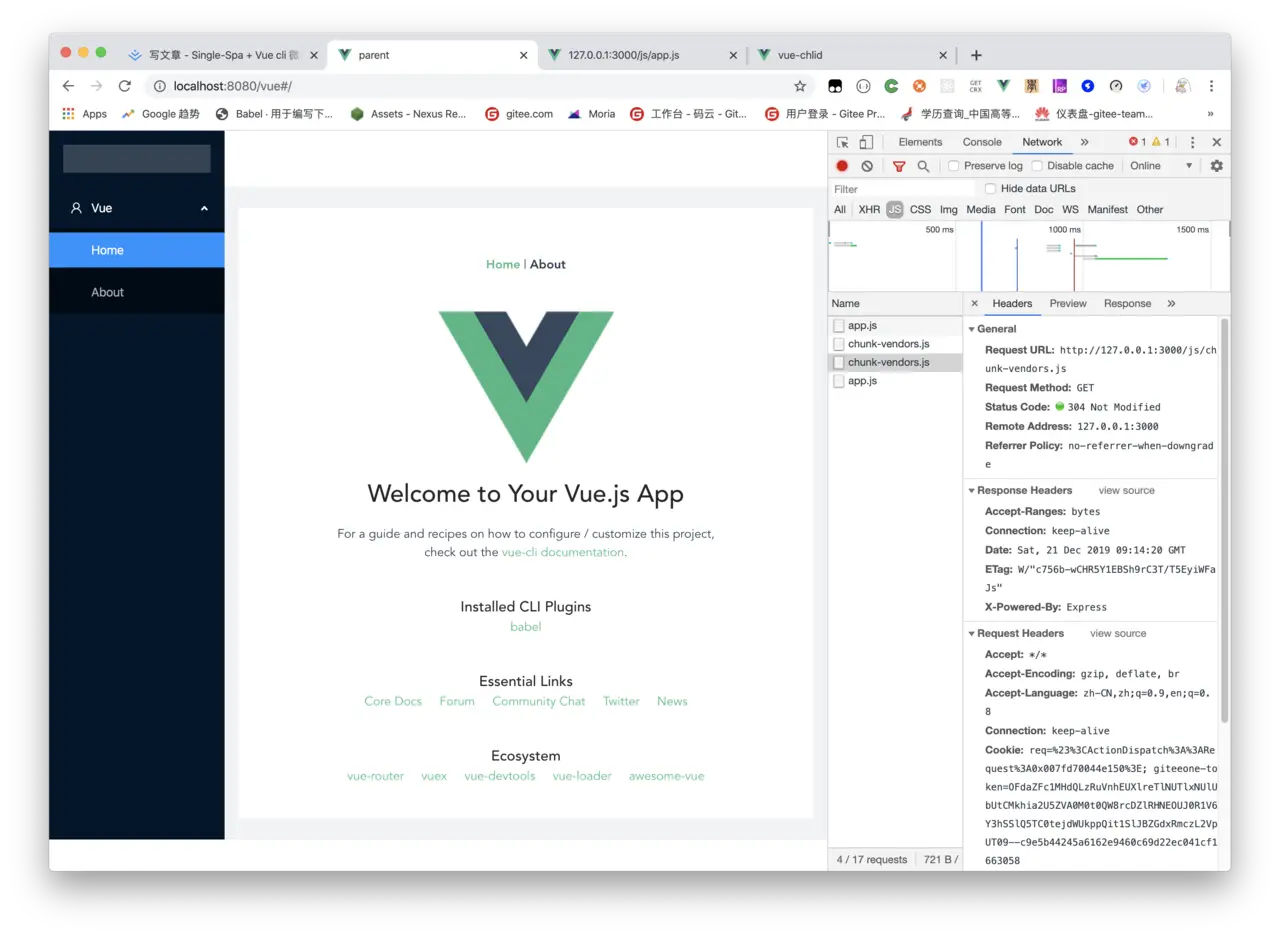The width and height of the screenshot is (1280, 936).
Task: Switch to the Console panel
Action: pos(982,142)
